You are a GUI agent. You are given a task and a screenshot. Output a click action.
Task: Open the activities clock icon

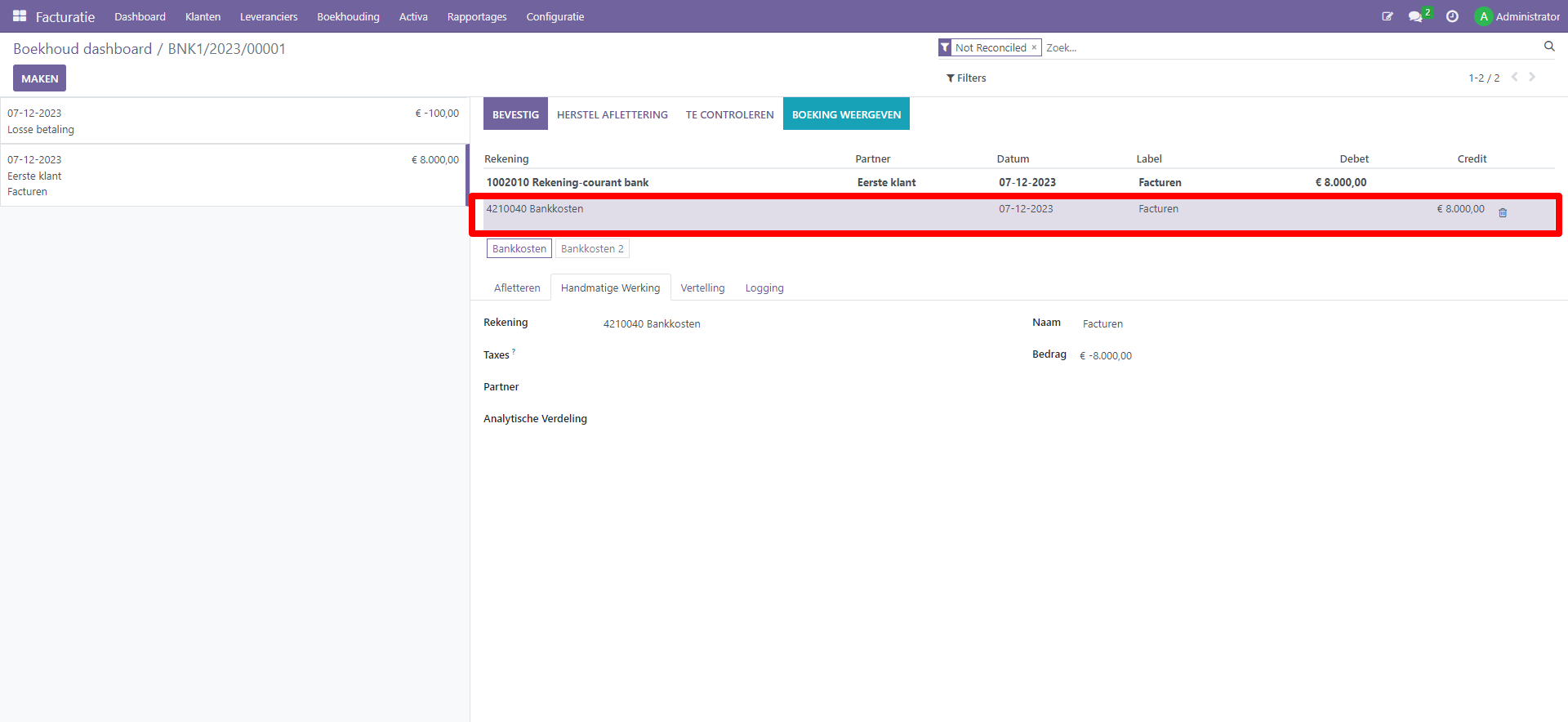click(x=1452, y=16)
